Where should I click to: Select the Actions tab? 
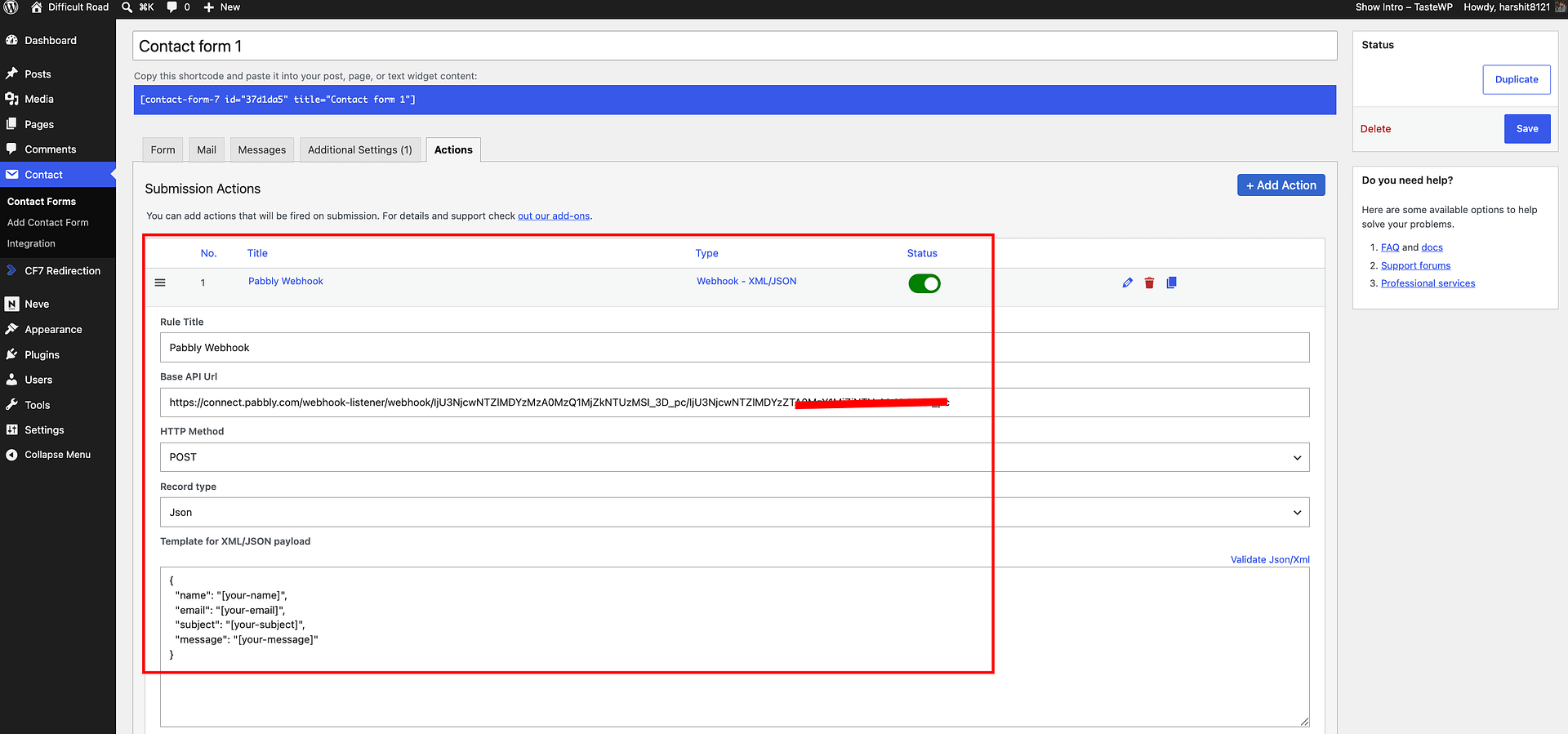[x=453, y=149]
